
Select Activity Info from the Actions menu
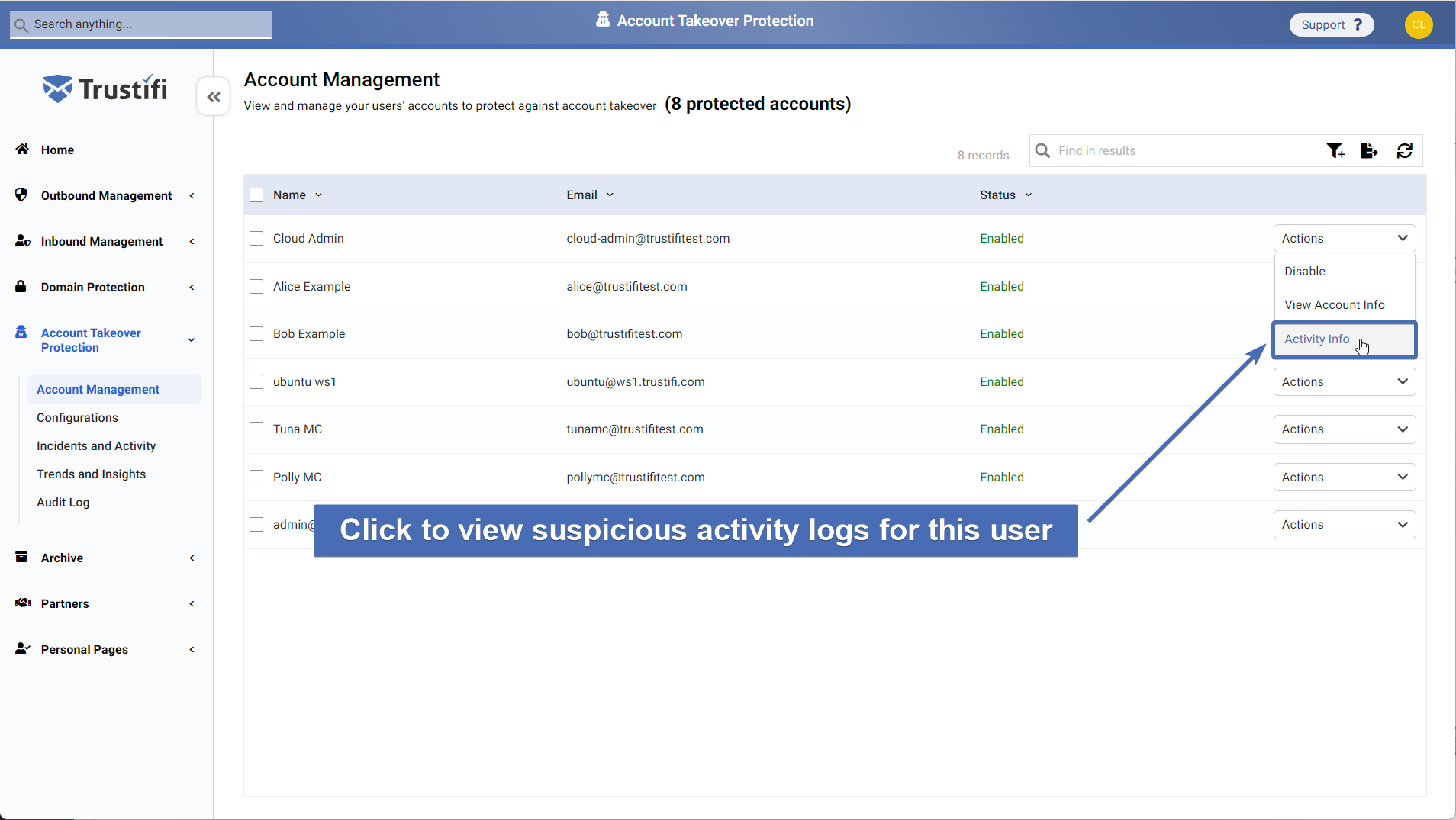pos(1344,339)
